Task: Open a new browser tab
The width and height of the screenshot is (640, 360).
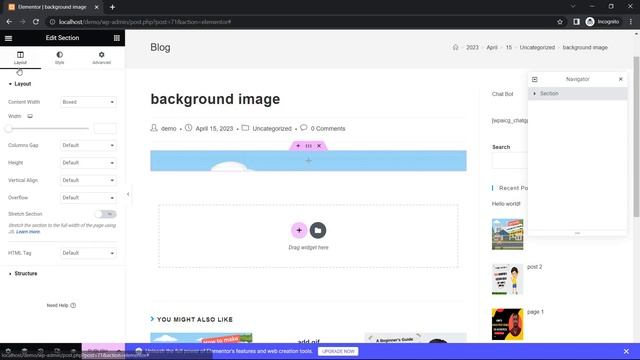Action: pyautogui.click(x=112, y=7)
